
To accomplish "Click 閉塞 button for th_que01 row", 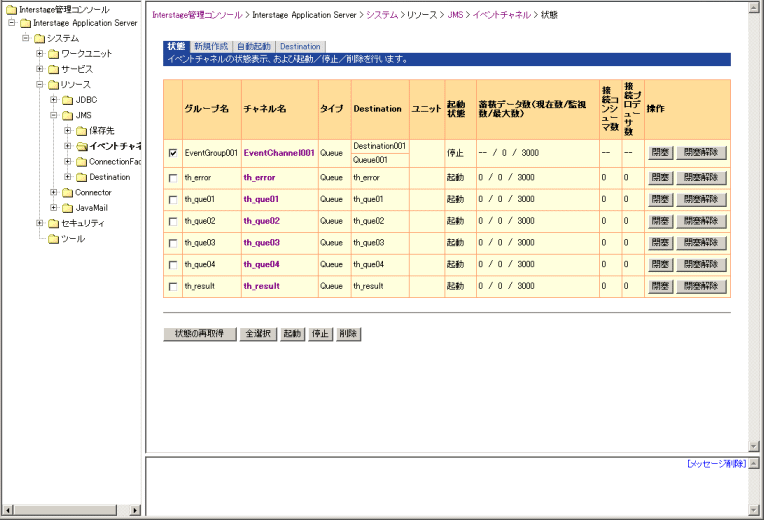I will coord(660,199).
